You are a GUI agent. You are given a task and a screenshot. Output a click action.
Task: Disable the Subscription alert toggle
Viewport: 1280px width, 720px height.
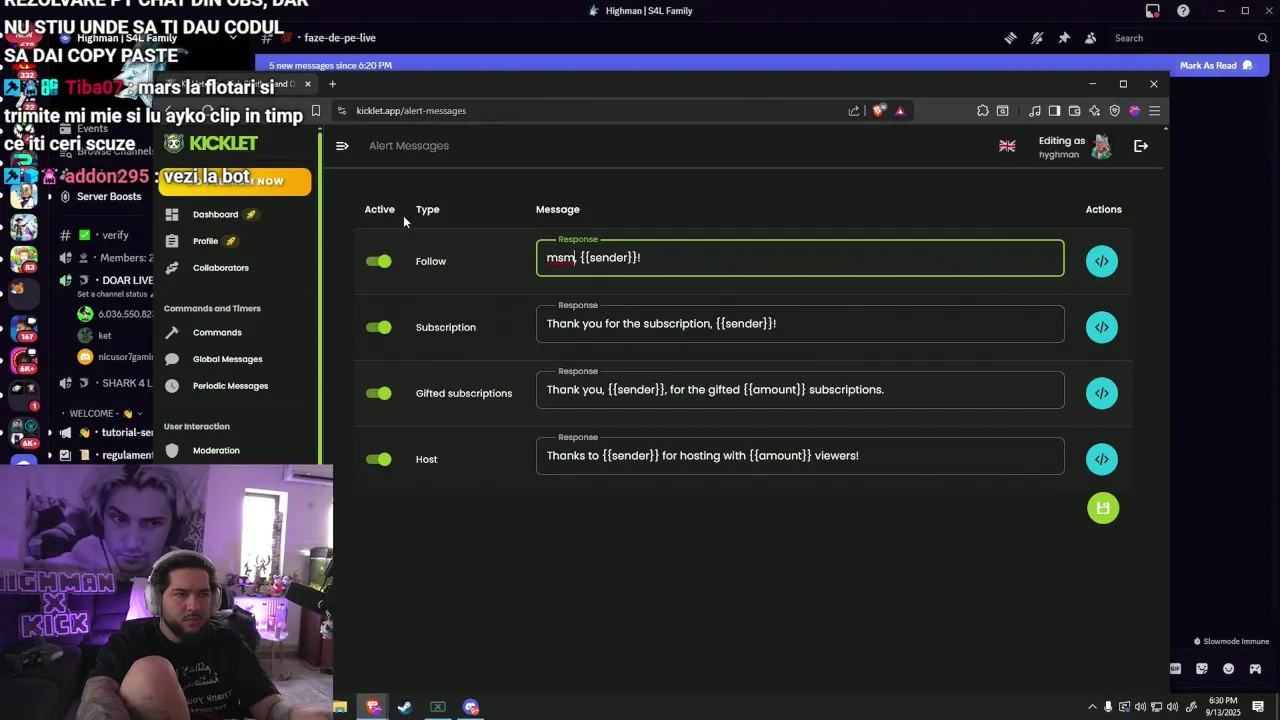[x=379, y=327]
